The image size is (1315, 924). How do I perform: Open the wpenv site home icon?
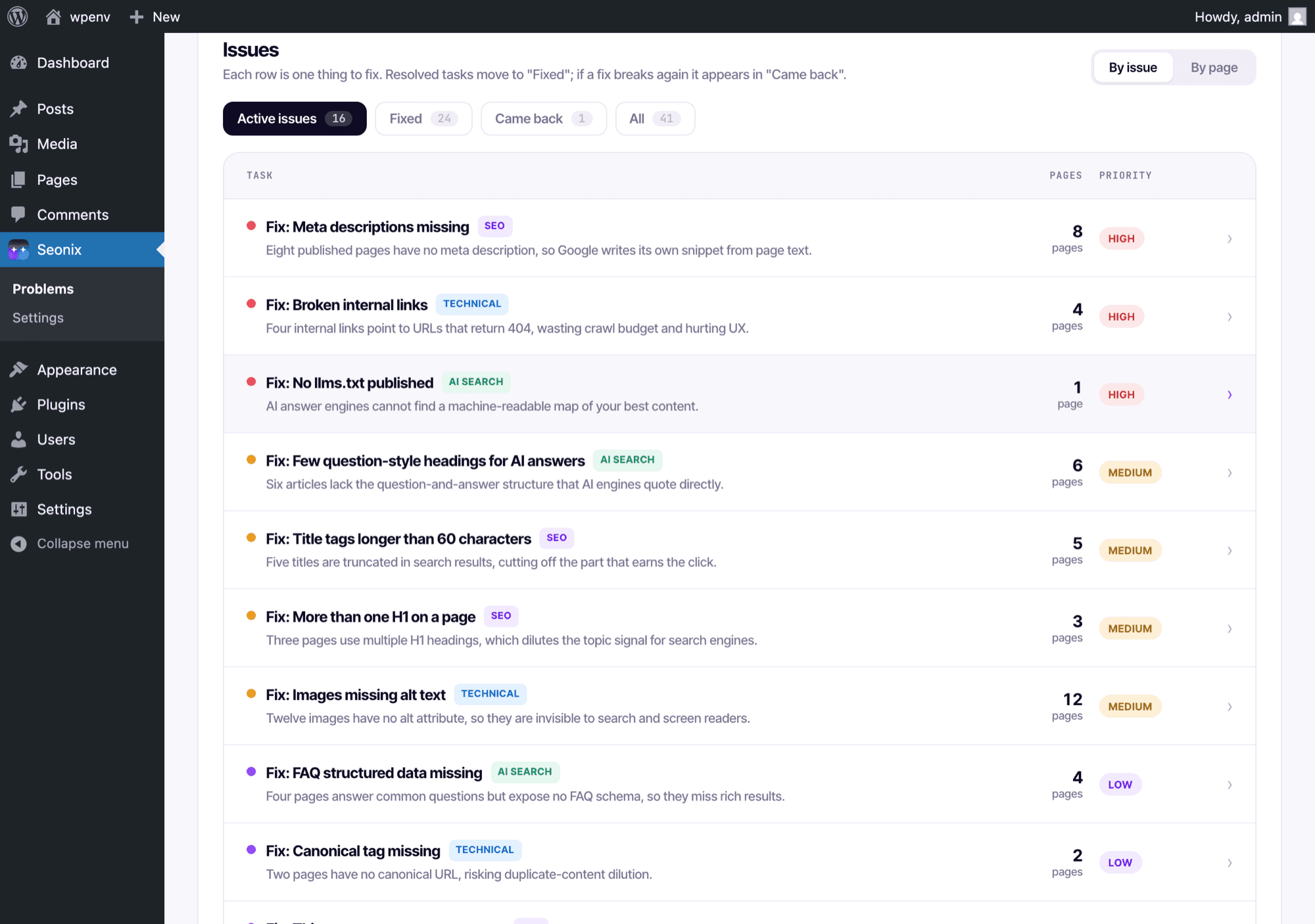point(53,16)
